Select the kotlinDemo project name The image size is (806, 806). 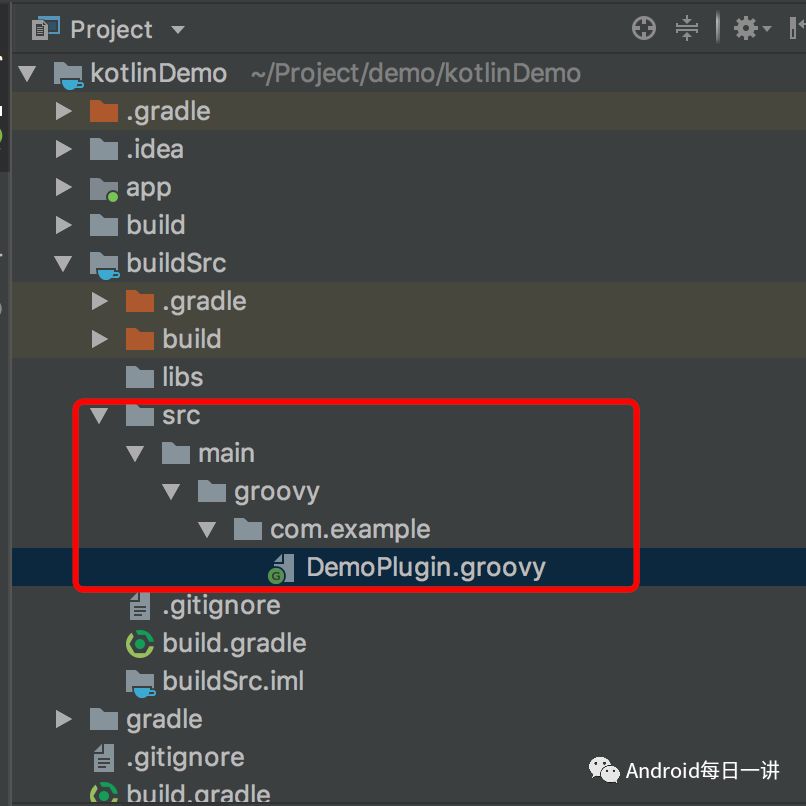159,73
